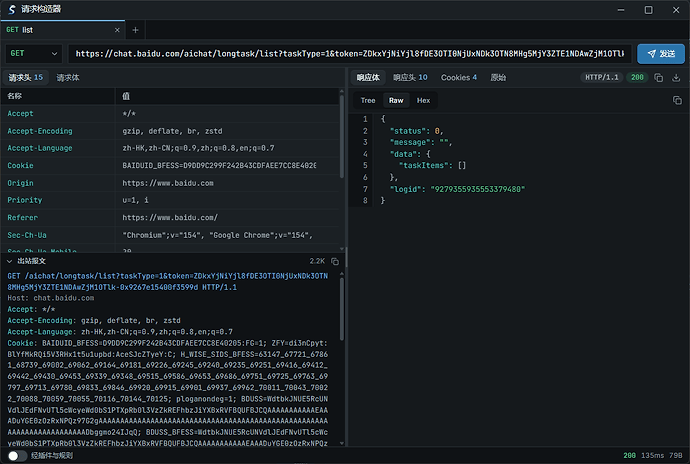
Task: Switch response view to Raw
Action: pyautogui.click(x=396, y=100)
